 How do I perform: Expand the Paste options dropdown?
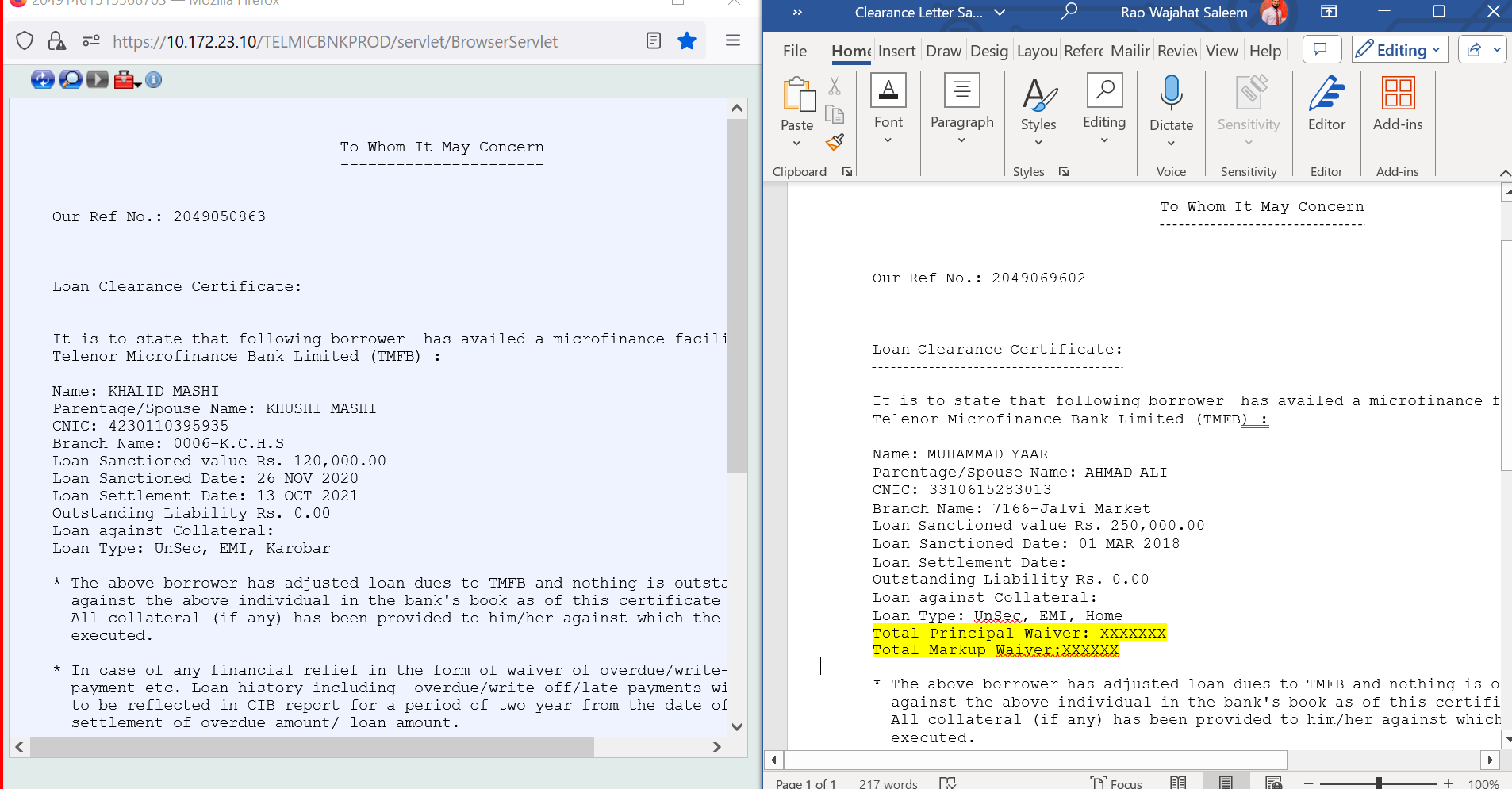796,144
